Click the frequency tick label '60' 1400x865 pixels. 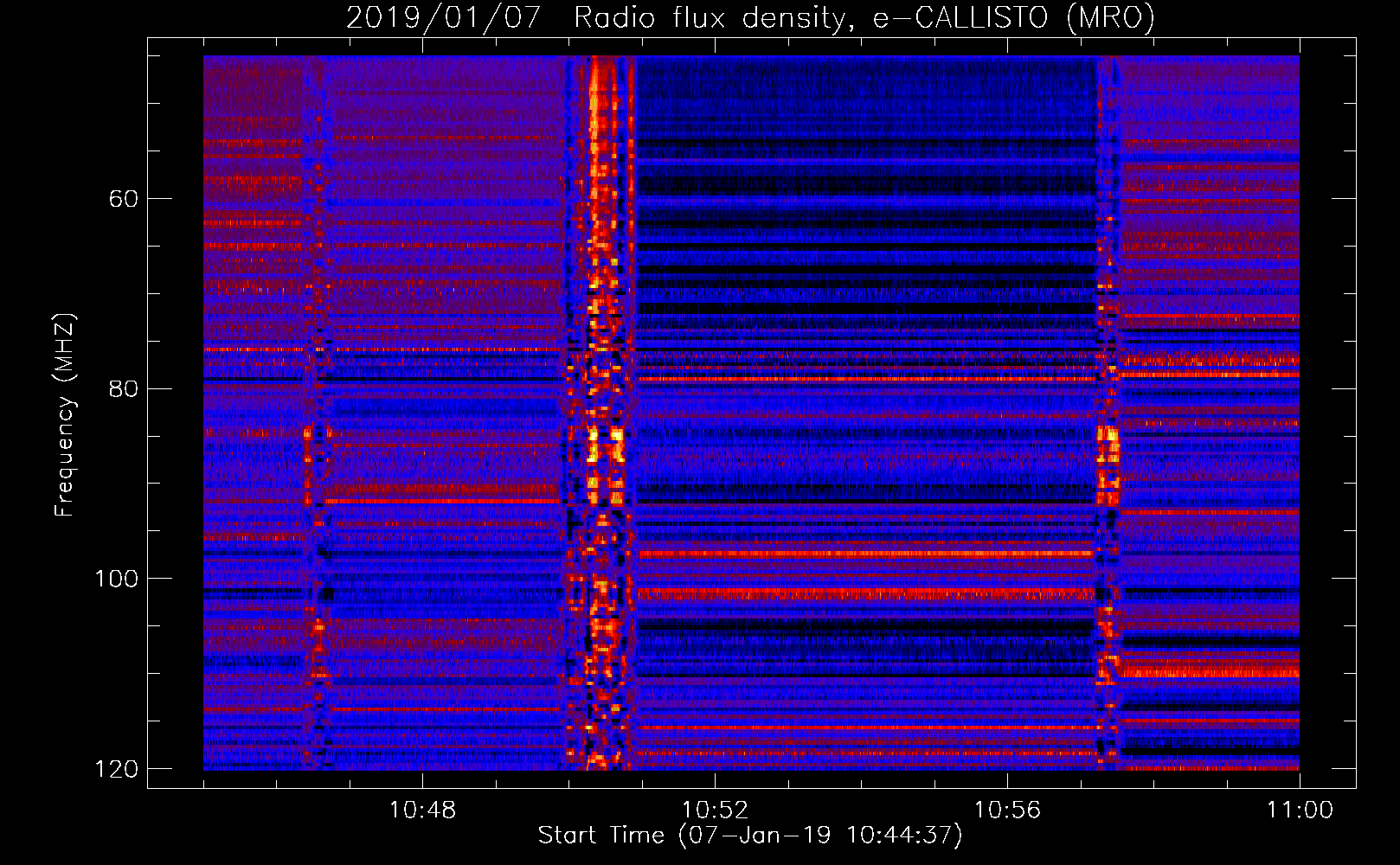click(124, 199)
